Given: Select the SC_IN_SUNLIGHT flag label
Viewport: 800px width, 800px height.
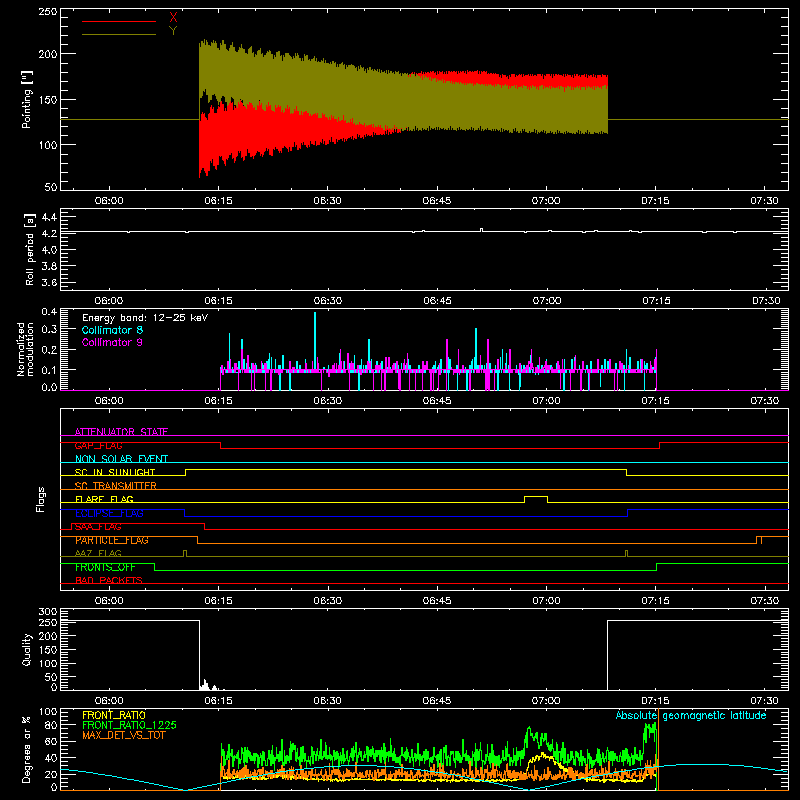Looking at the screenshot, I should (x=115, y=472).
